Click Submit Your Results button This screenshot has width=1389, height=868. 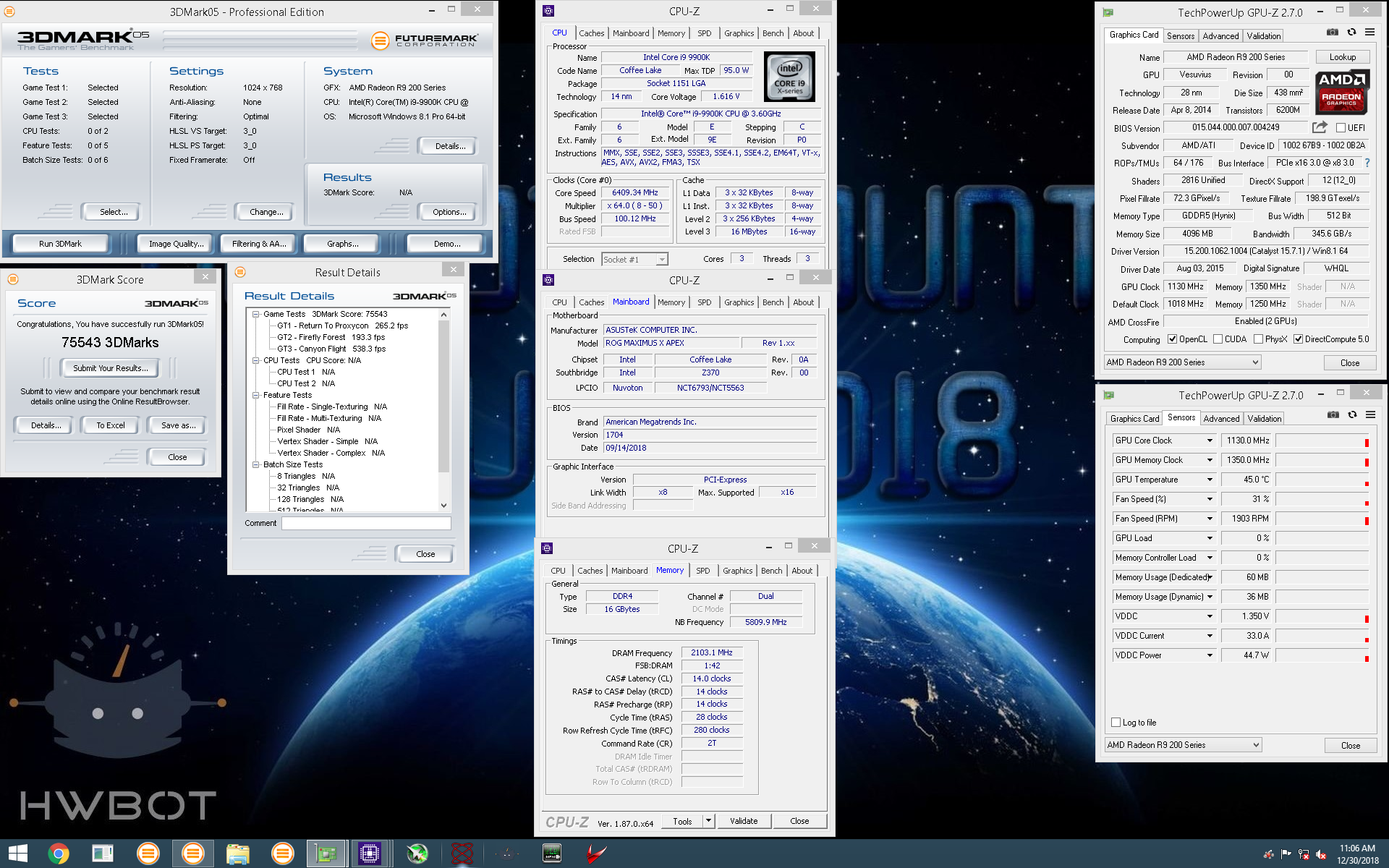click(x=111, y=368)
